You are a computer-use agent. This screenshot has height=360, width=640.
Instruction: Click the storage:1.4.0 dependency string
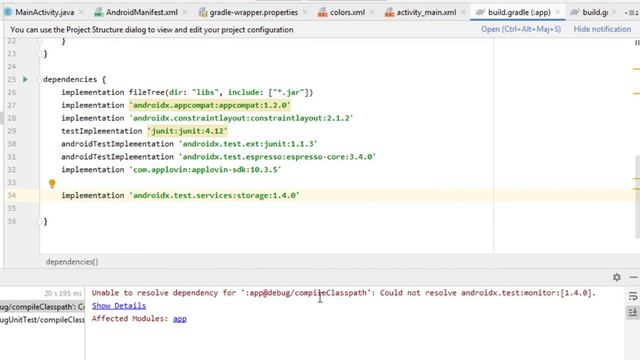[214, 196]
